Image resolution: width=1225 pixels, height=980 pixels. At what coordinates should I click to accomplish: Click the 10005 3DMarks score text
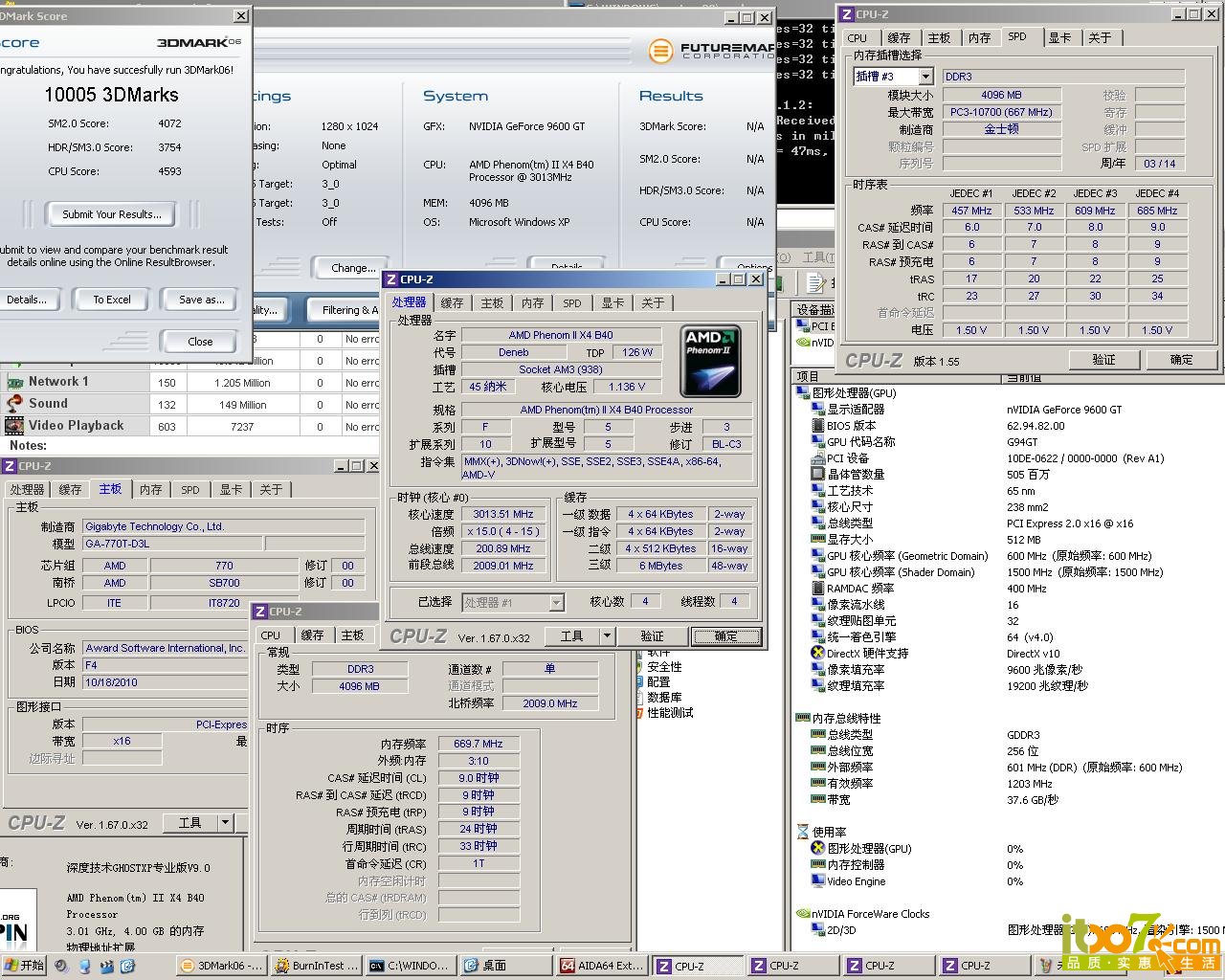coord(111,95)
